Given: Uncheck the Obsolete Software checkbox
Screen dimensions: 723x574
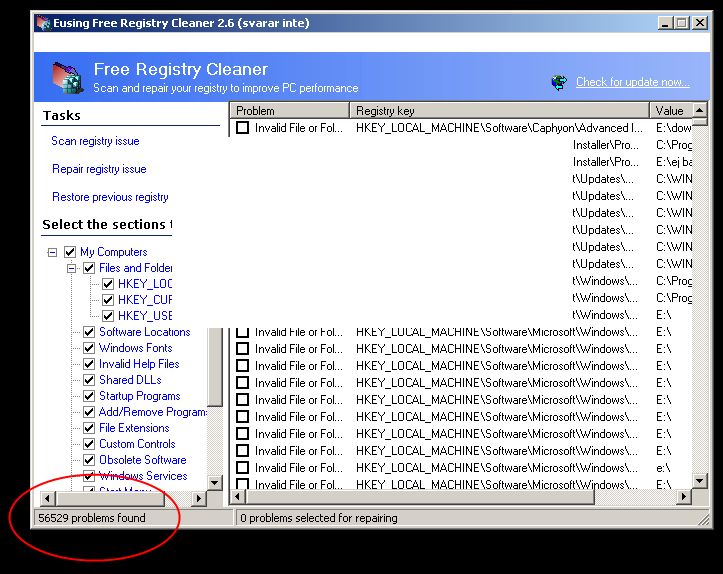Looking at the screenshot, I should pyautogui.click(x=89, y=460).
